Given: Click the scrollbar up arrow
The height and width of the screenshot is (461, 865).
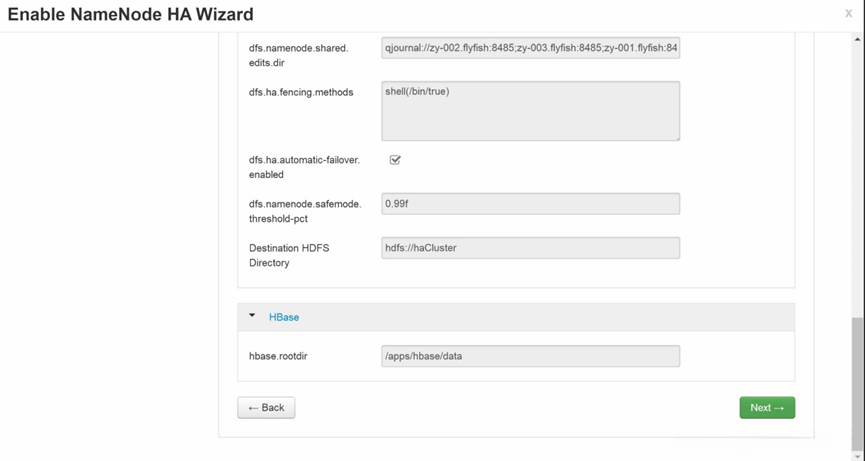Looking at the screenshot, I should [857, 38].
